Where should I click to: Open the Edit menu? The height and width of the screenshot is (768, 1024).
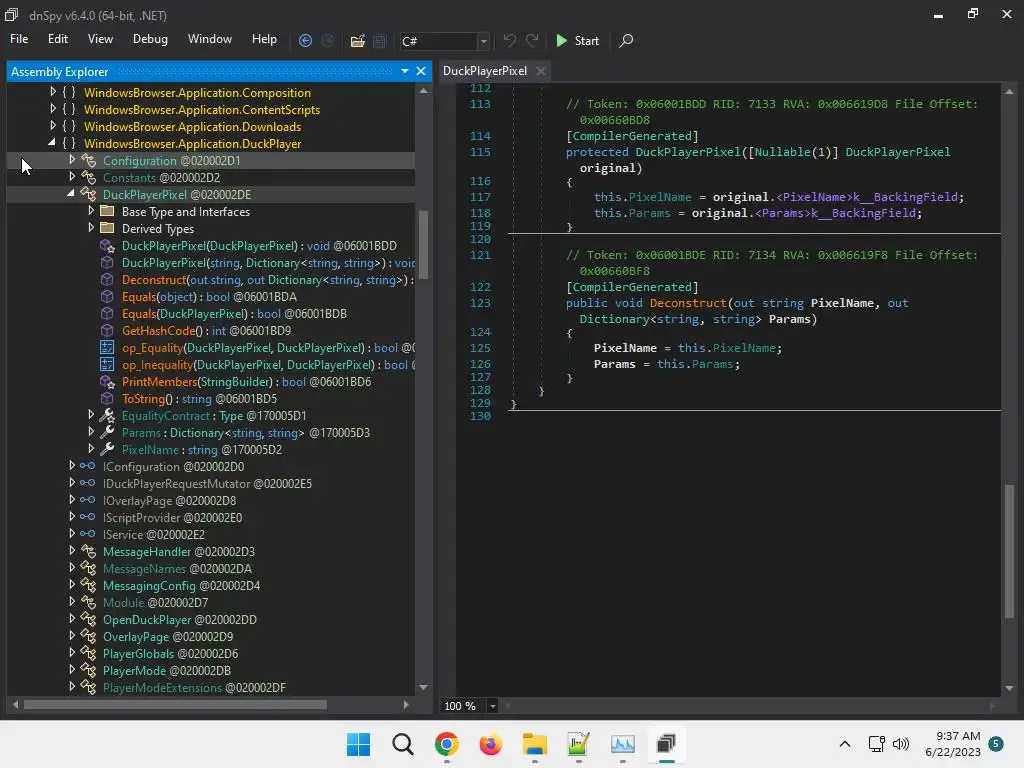click(x=57, y=39)
